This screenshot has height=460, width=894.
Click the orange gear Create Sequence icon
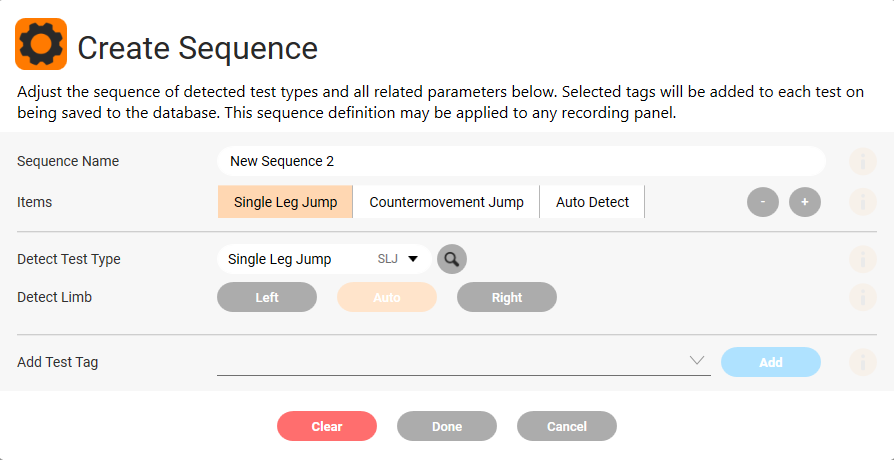tap(41, 44)
